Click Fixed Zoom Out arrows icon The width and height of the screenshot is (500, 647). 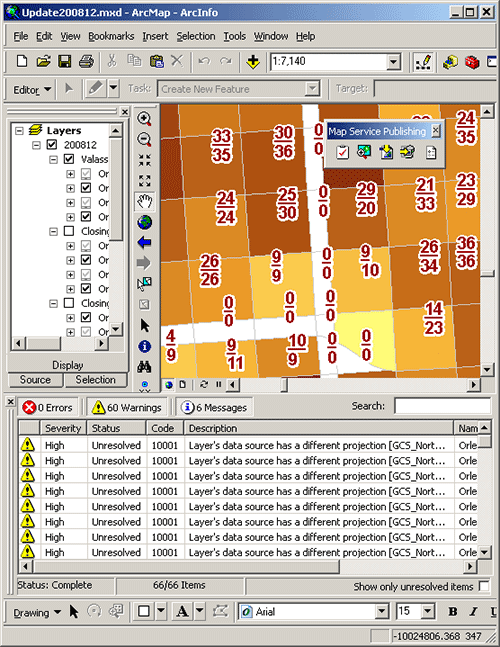click(x=144, y=181)
